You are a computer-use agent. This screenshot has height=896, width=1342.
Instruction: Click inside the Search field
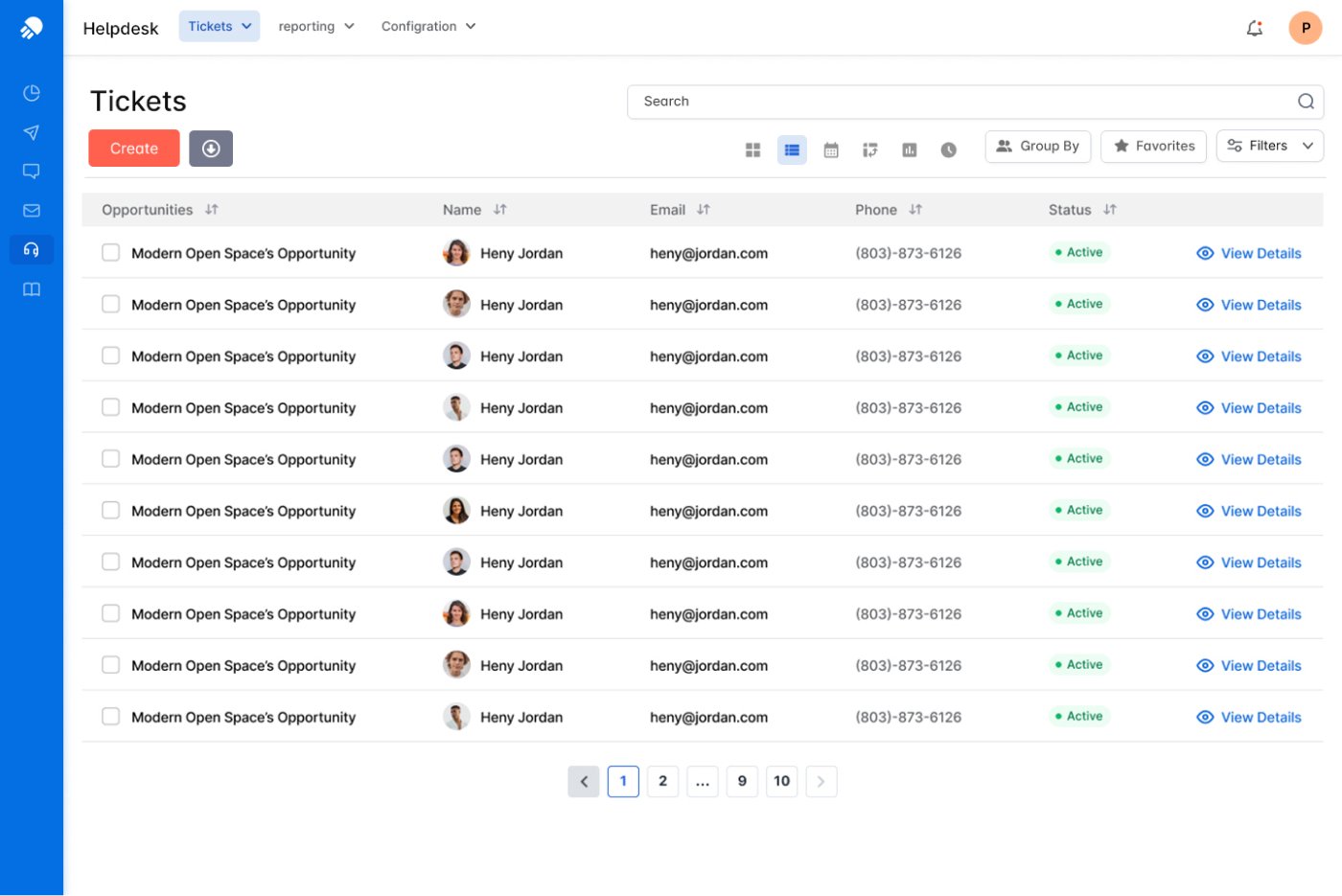click(959, 102)
